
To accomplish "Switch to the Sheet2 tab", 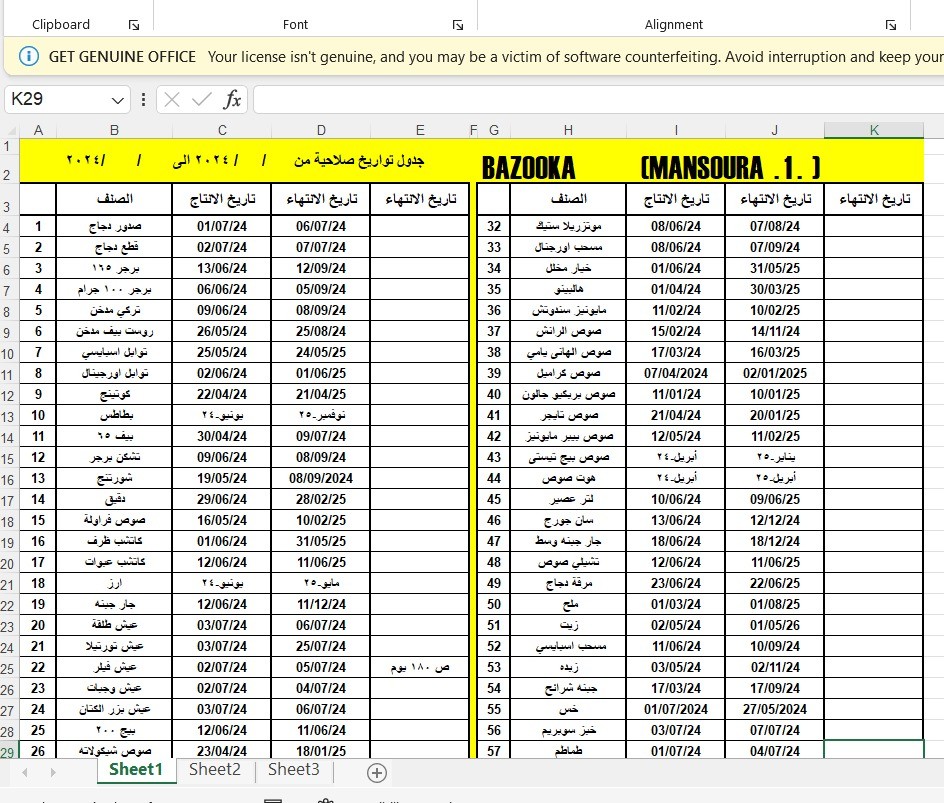I will [215, 770].
